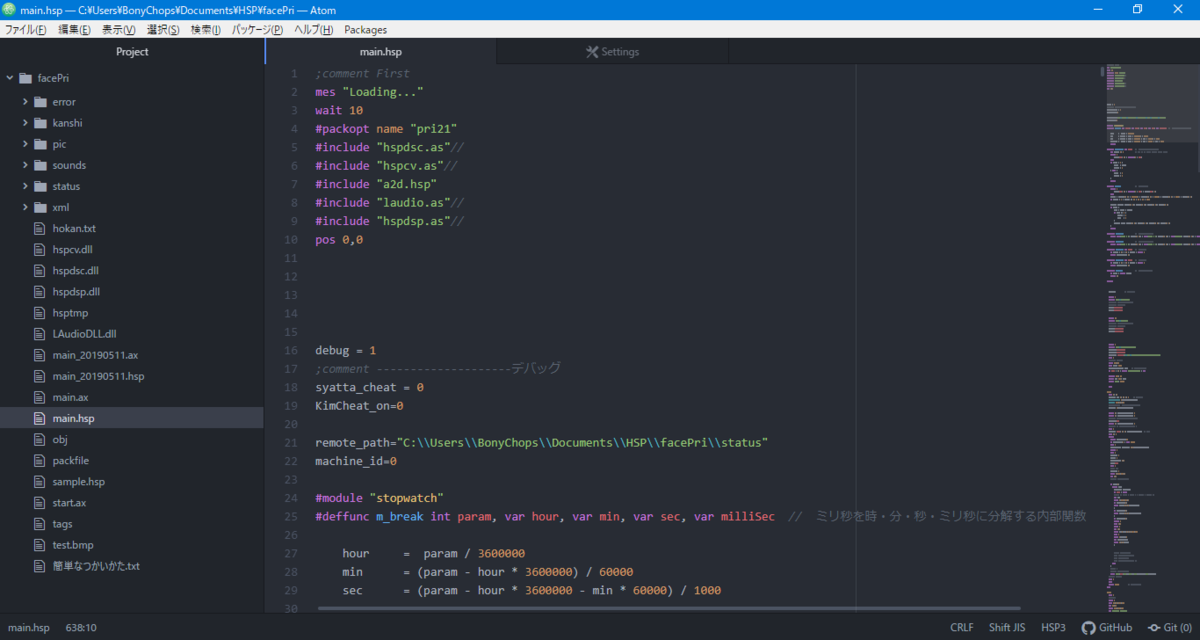Open the 検索(I) menu
Viewport: 1200px width, 640px height.
tap(204, 29)
